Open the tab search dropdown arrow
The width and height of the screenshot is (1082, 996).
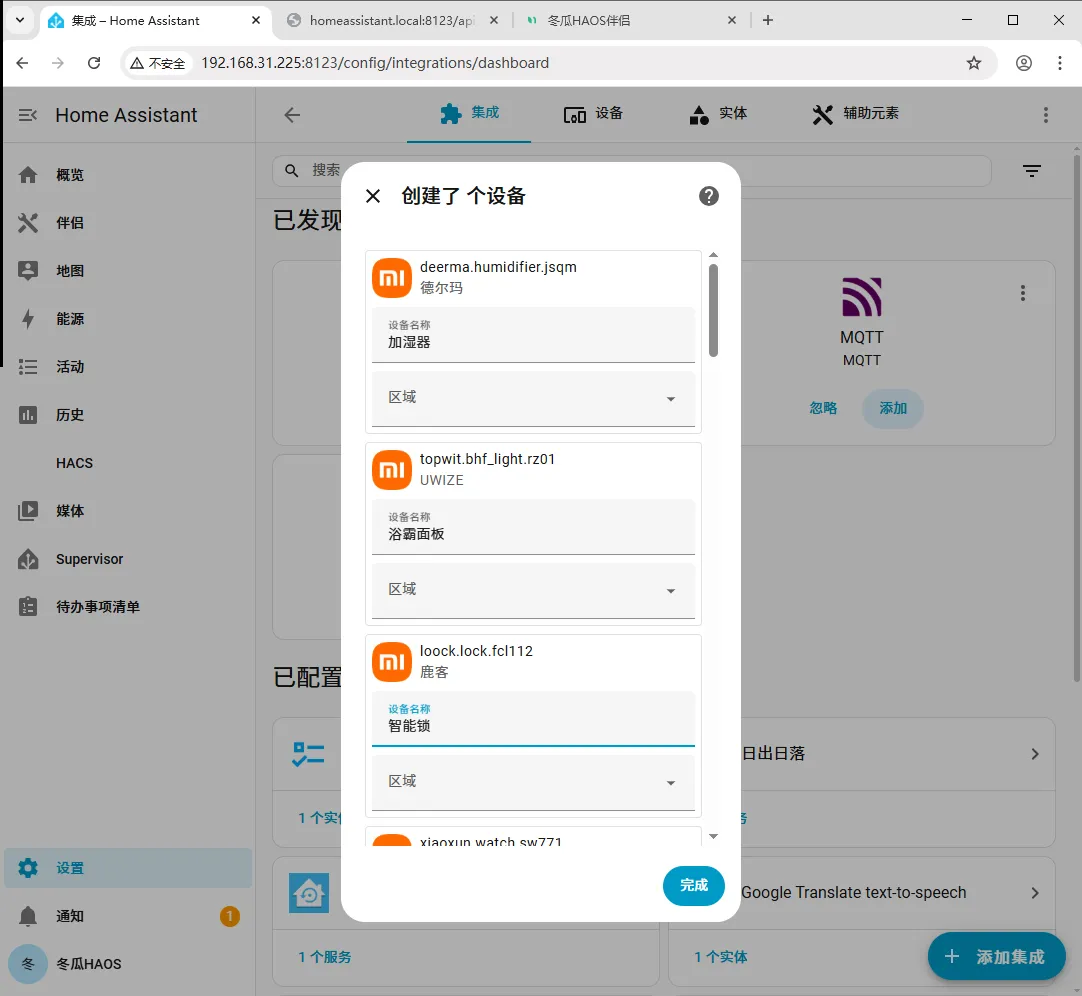[x=20, y=20]
